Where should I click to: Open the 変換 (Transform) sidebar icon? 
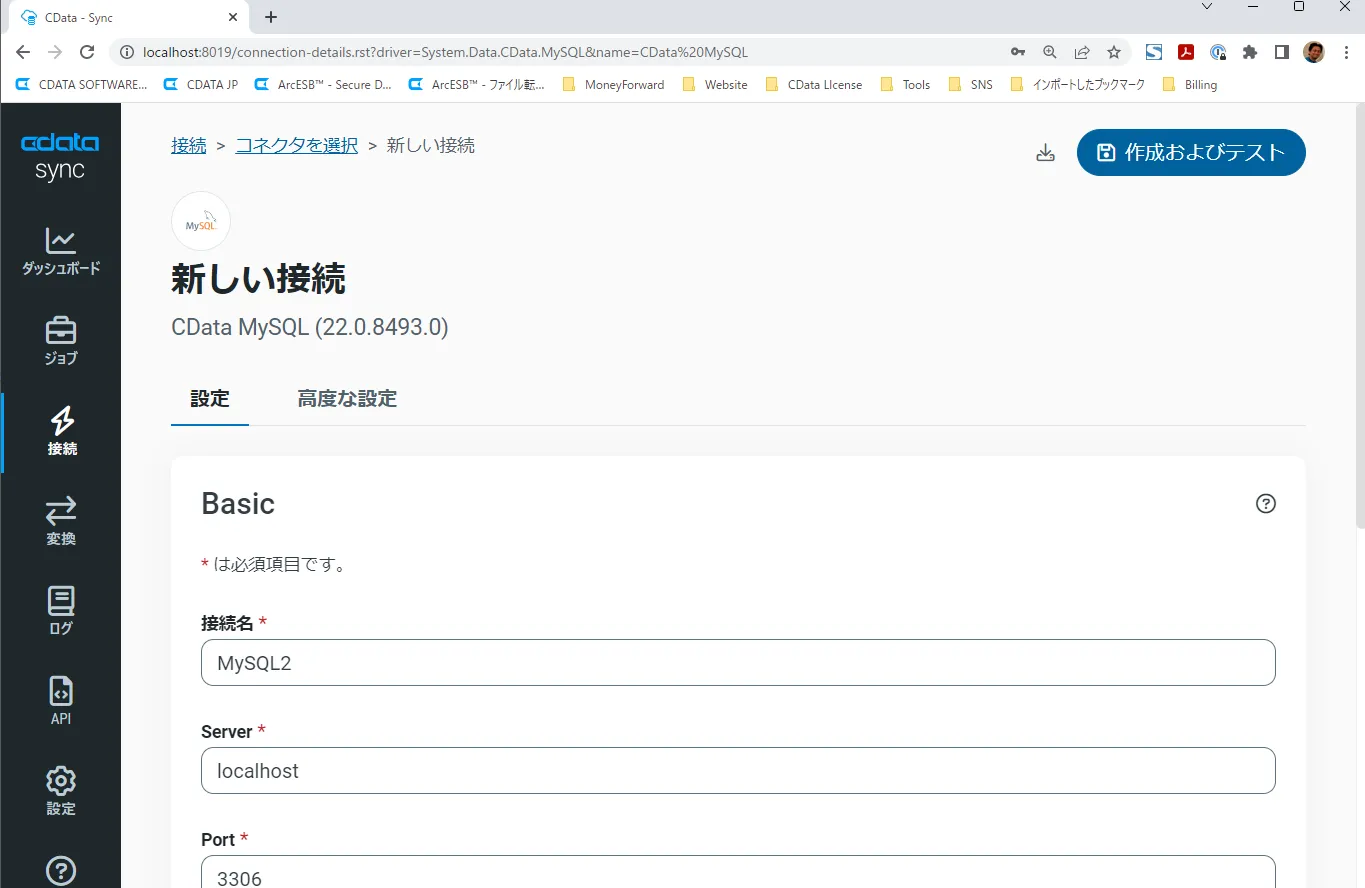coord(60,520)
